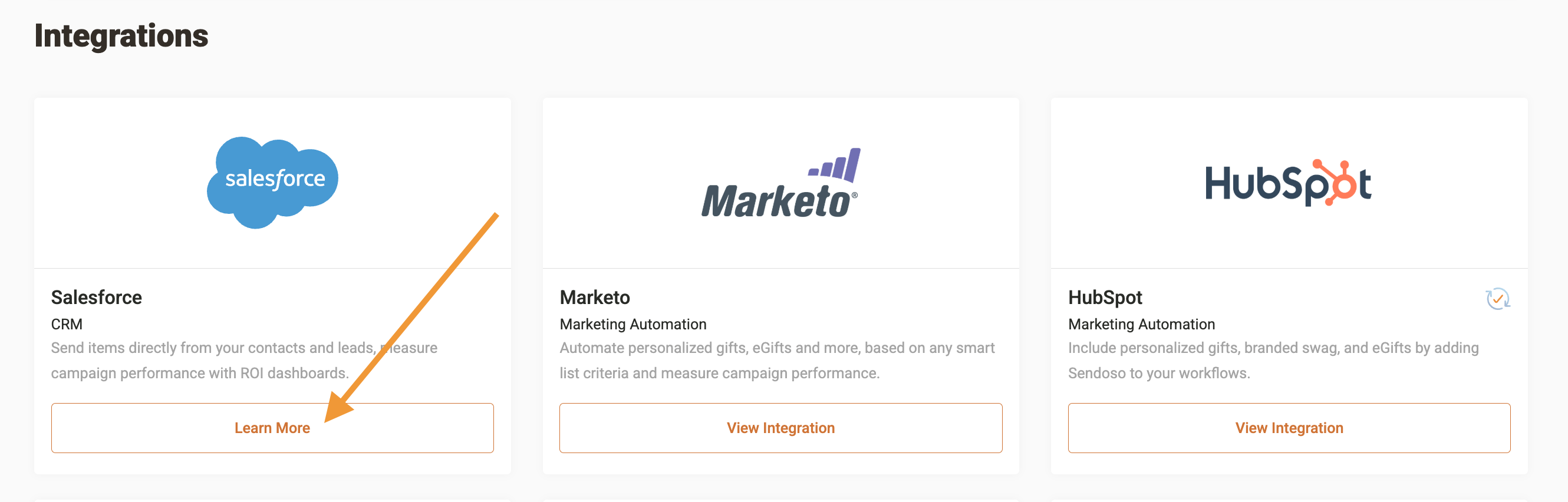Open Learn More for Salesforce

(x=272, y=428)
